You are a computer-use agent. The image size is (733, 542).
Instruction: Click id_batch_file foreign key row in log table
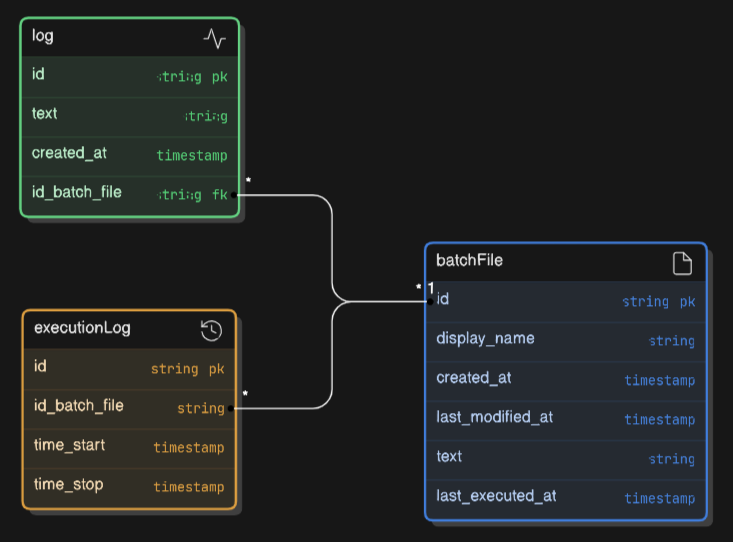tap(130, 193)
